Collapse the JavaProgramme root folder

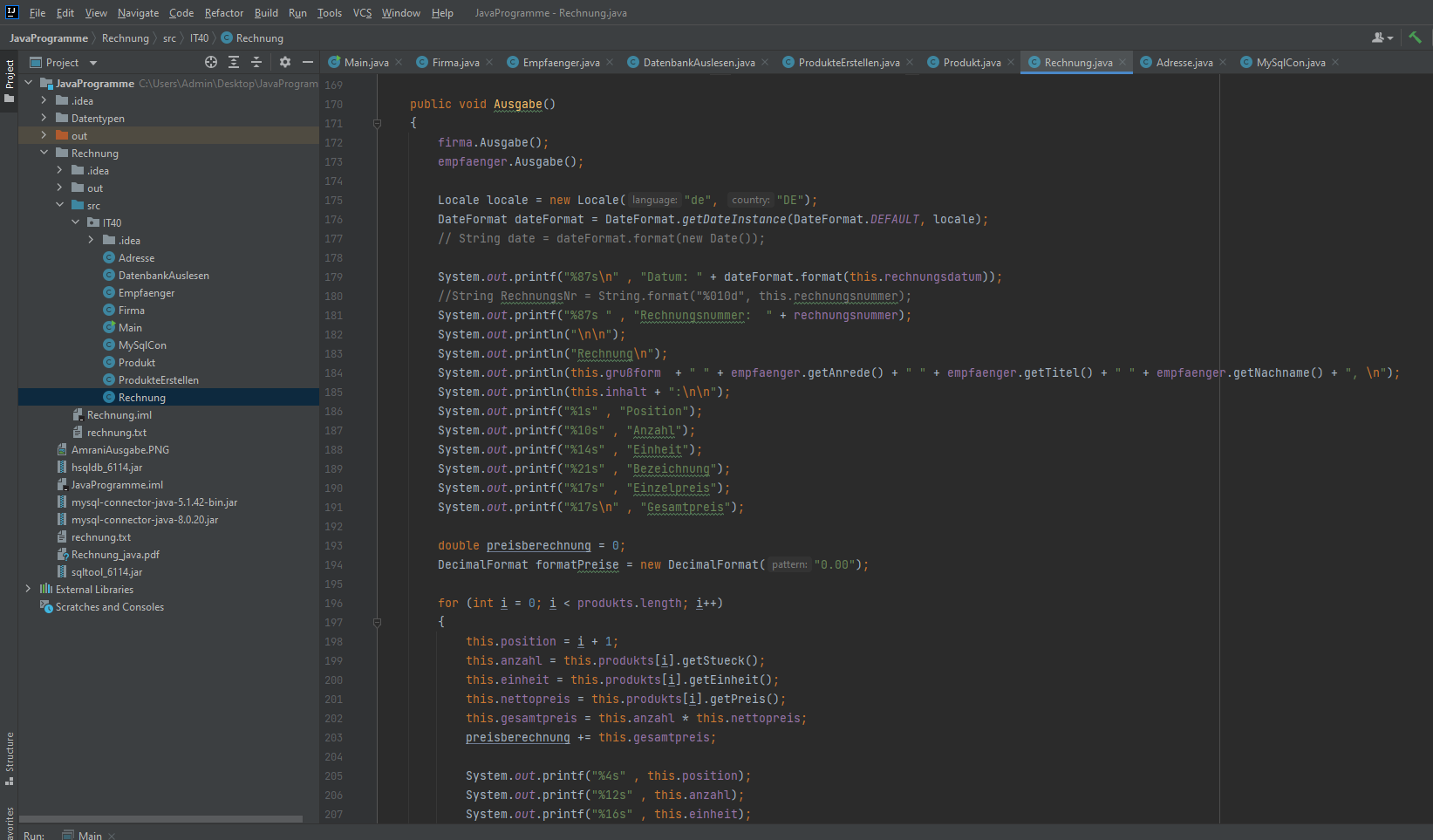pos(28,83)
